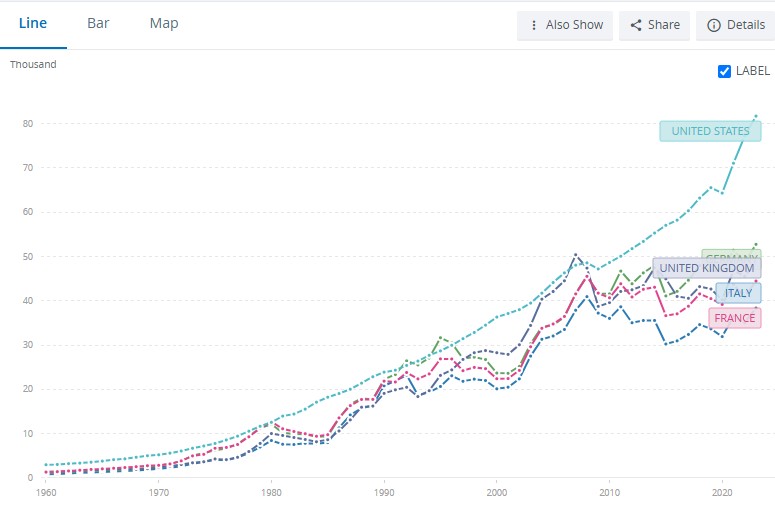Click the United States line's final data point

point(755,116)
